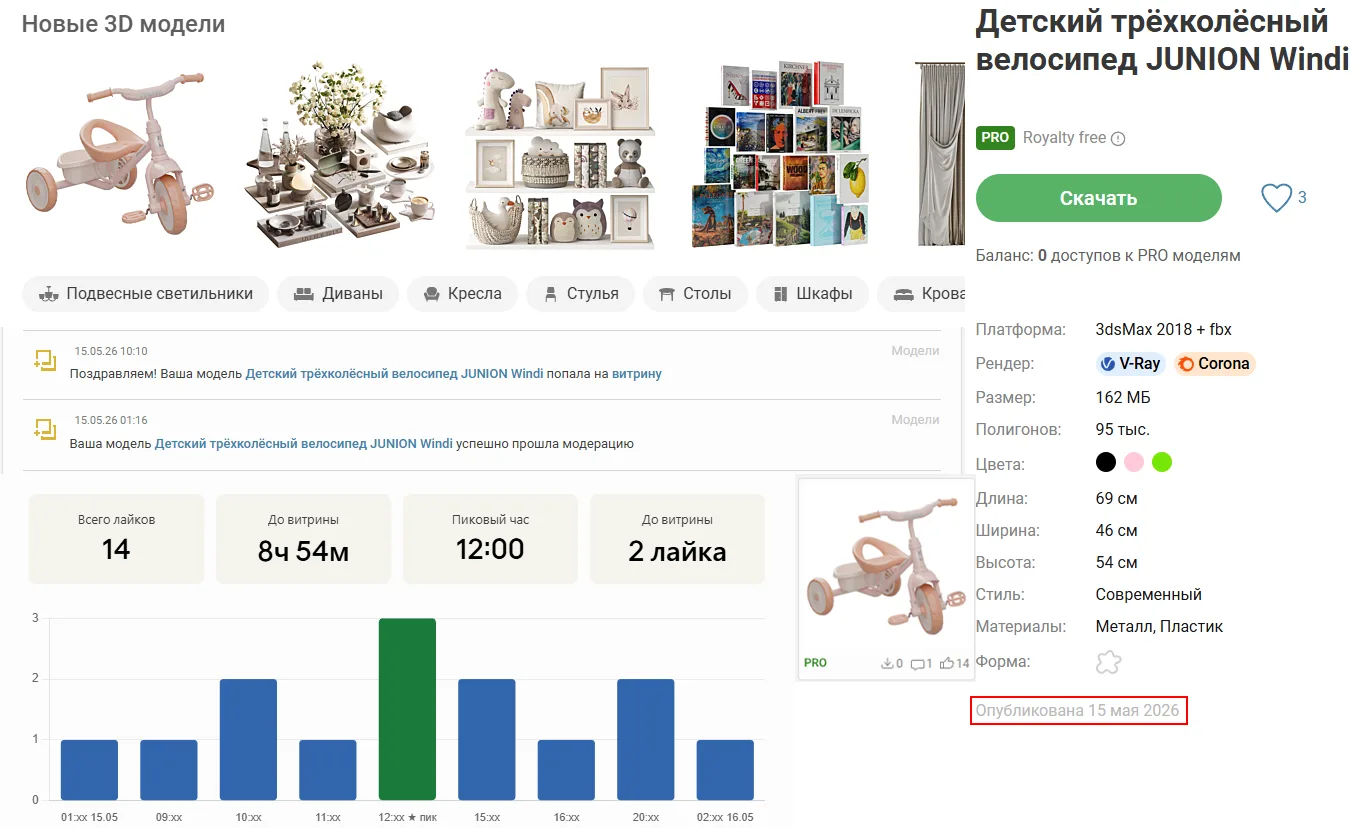This screenshot has width=1366, height=828.
Task: Open the curtain model thumbnail
Action: click(940, 153)
